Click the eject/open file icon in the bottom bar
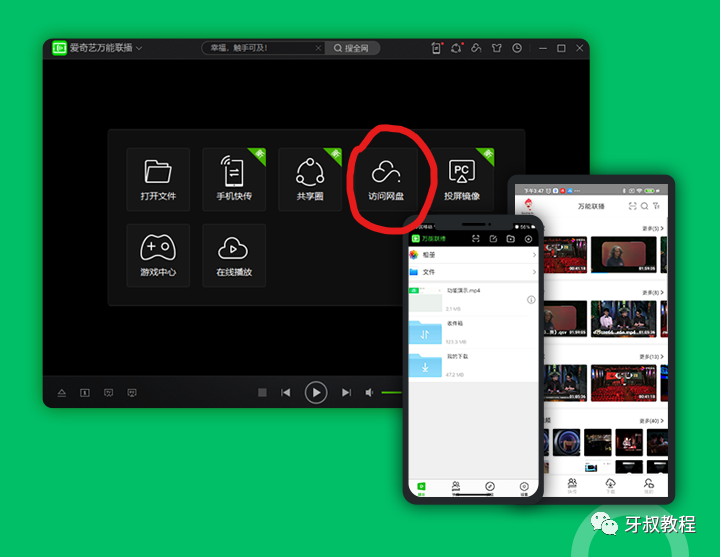 click(62, 393)
